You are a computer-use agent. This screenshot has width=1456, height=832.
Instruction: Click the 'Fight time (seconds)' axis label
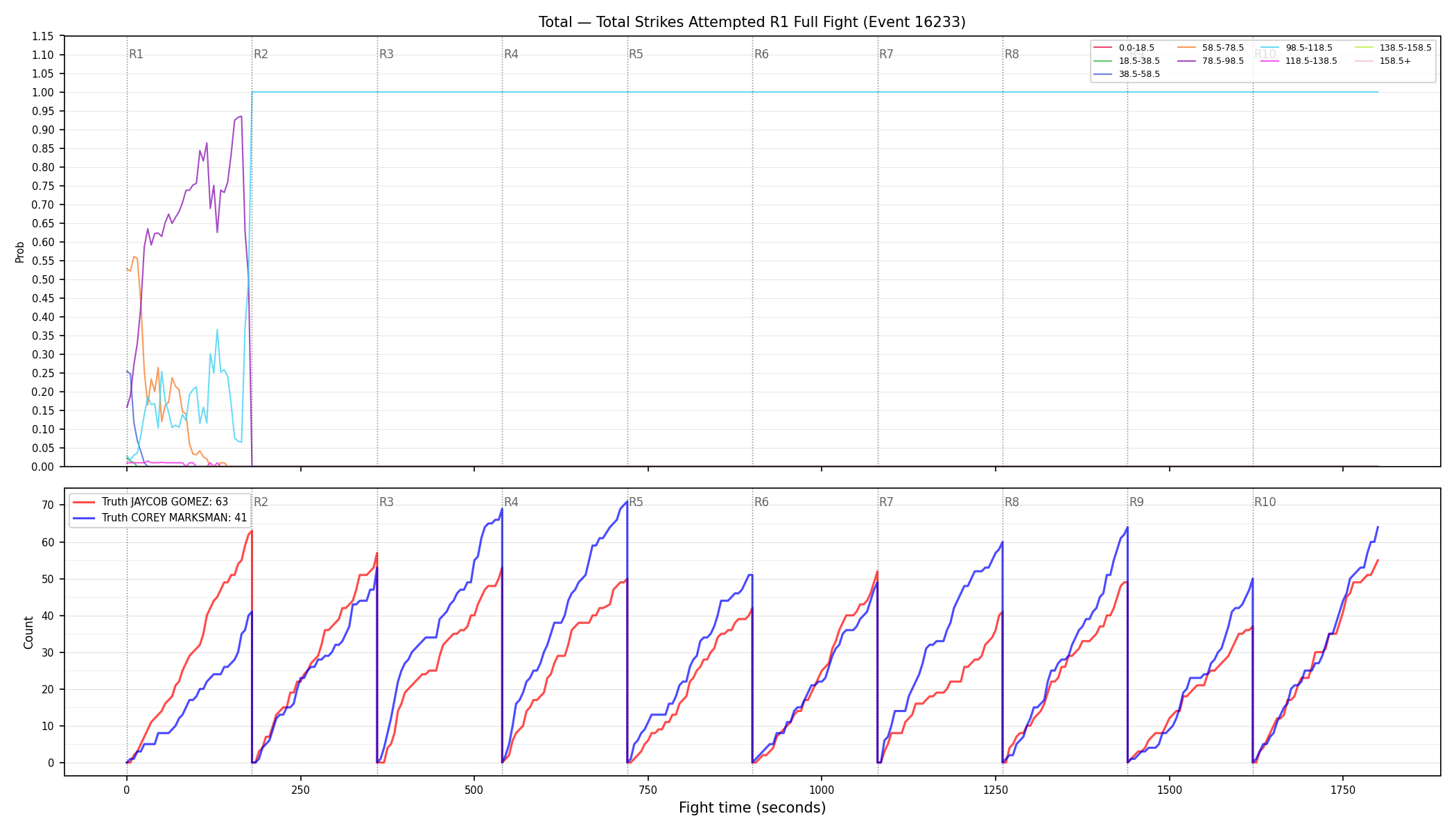point(752,808)
